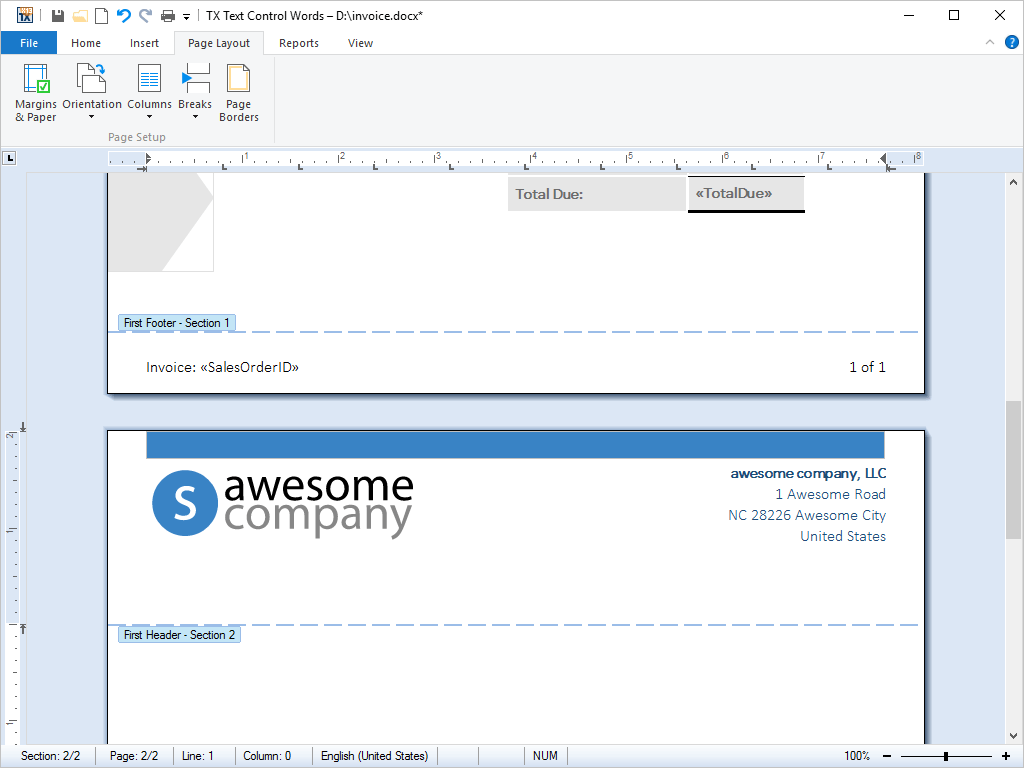Image resolution: width=1024 pixels, height=768 pixels.
Task: Collapse the ribbon with the chevron
Action: click(x=989, y=42)
